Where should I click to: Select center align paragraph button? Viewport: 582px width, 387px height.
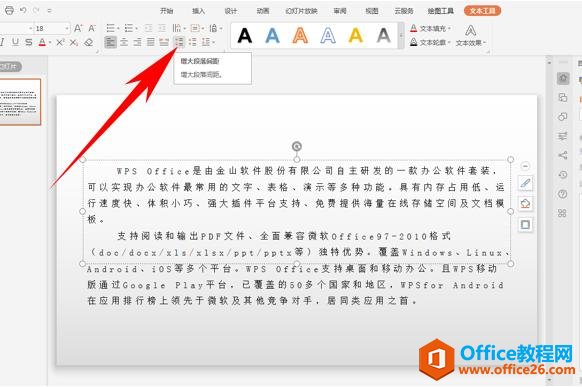click(x=124, y=42)
